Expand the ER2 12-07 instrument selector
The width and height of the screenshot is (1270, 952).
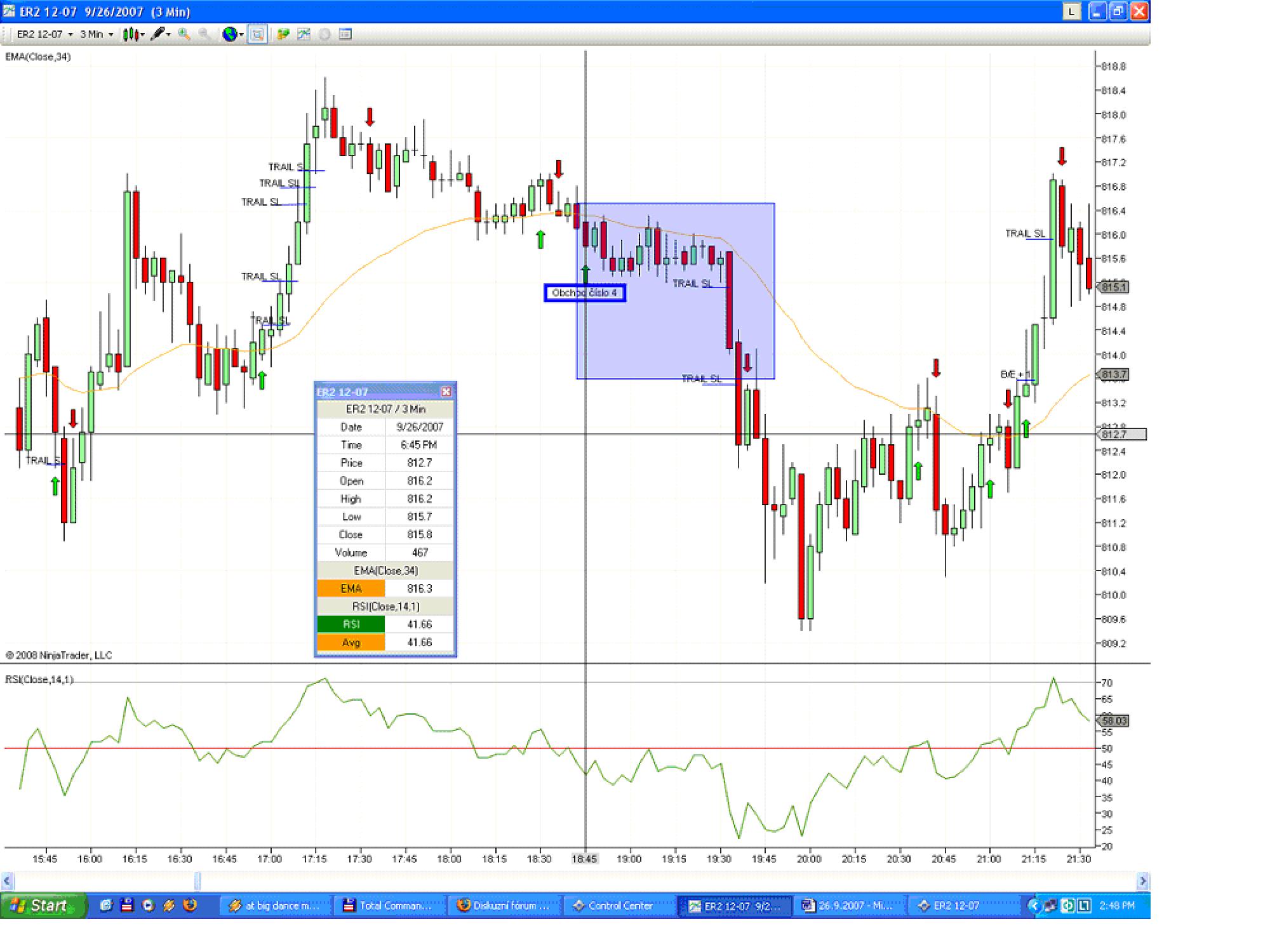[x=44, y=34]
